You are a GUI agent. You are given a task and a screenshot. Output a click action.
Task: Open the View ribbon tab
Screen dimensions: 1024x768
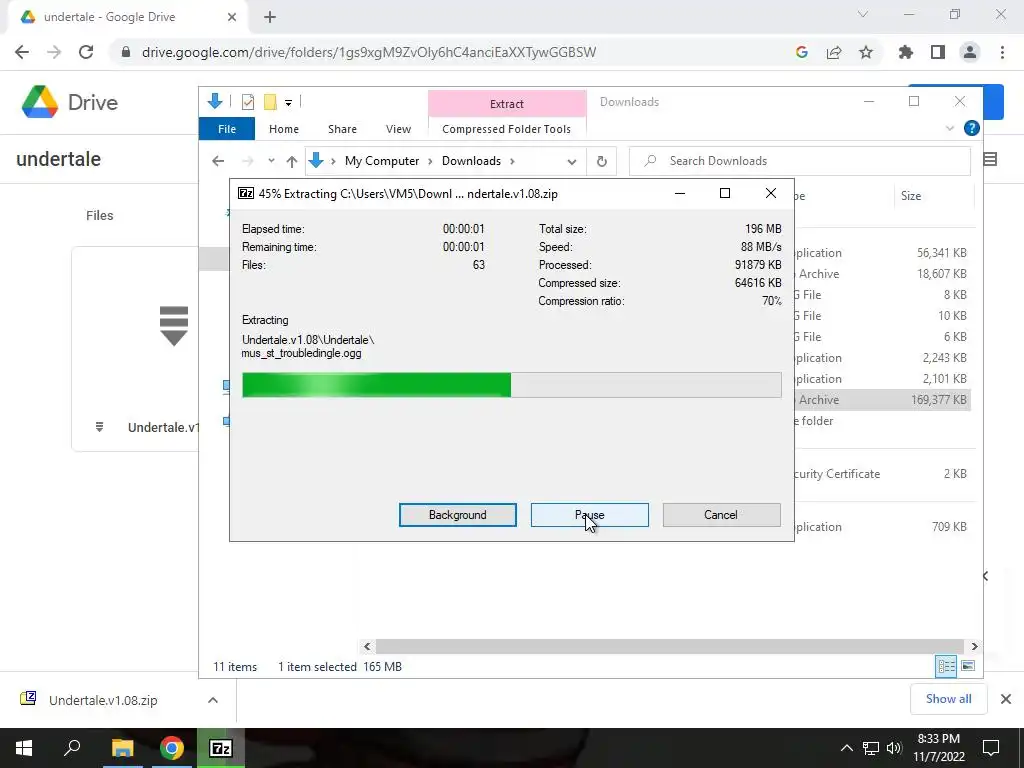[x=398, y=129]
